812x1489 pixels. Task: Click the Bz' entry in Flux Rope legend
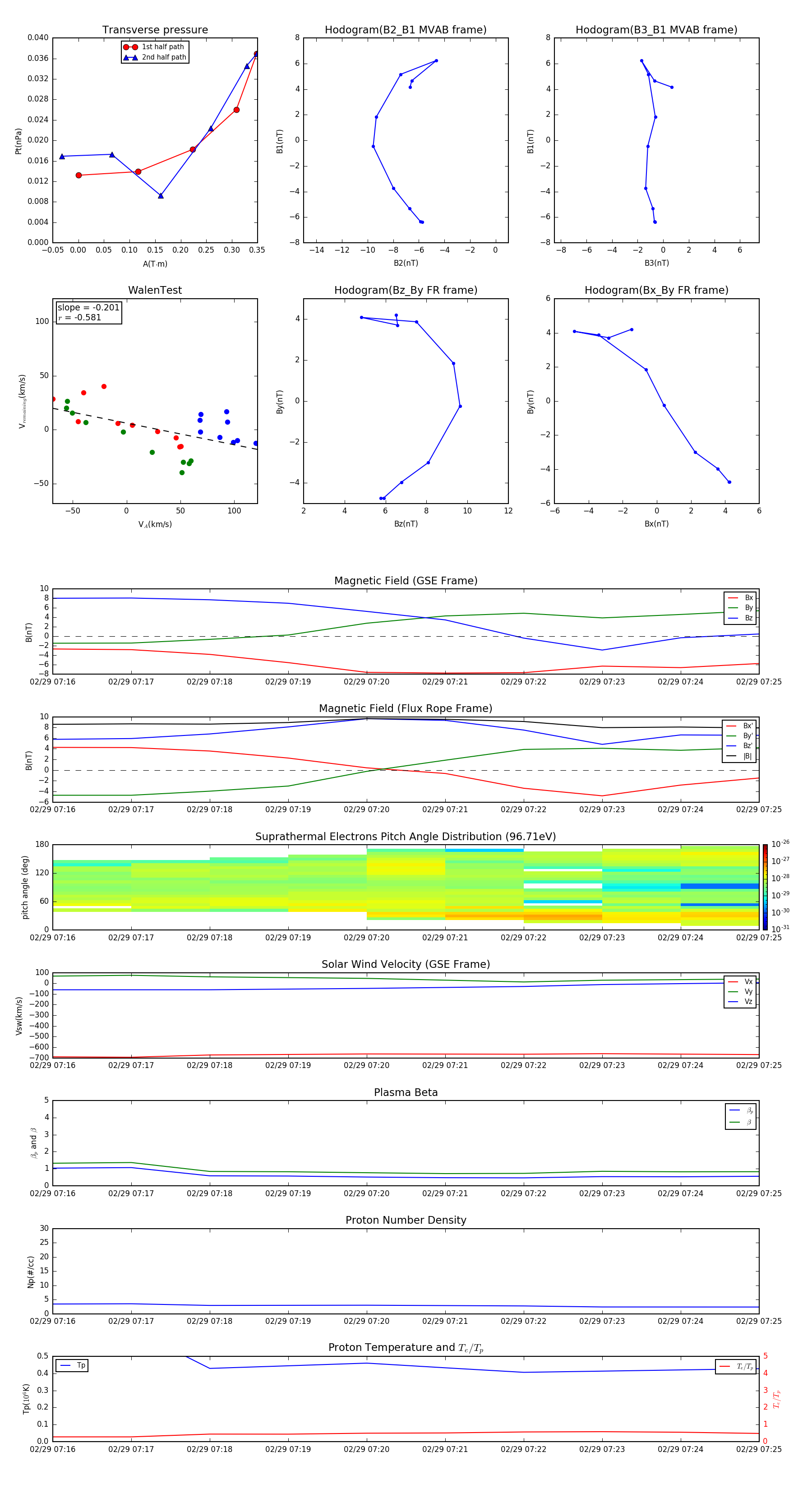[740, 746]
